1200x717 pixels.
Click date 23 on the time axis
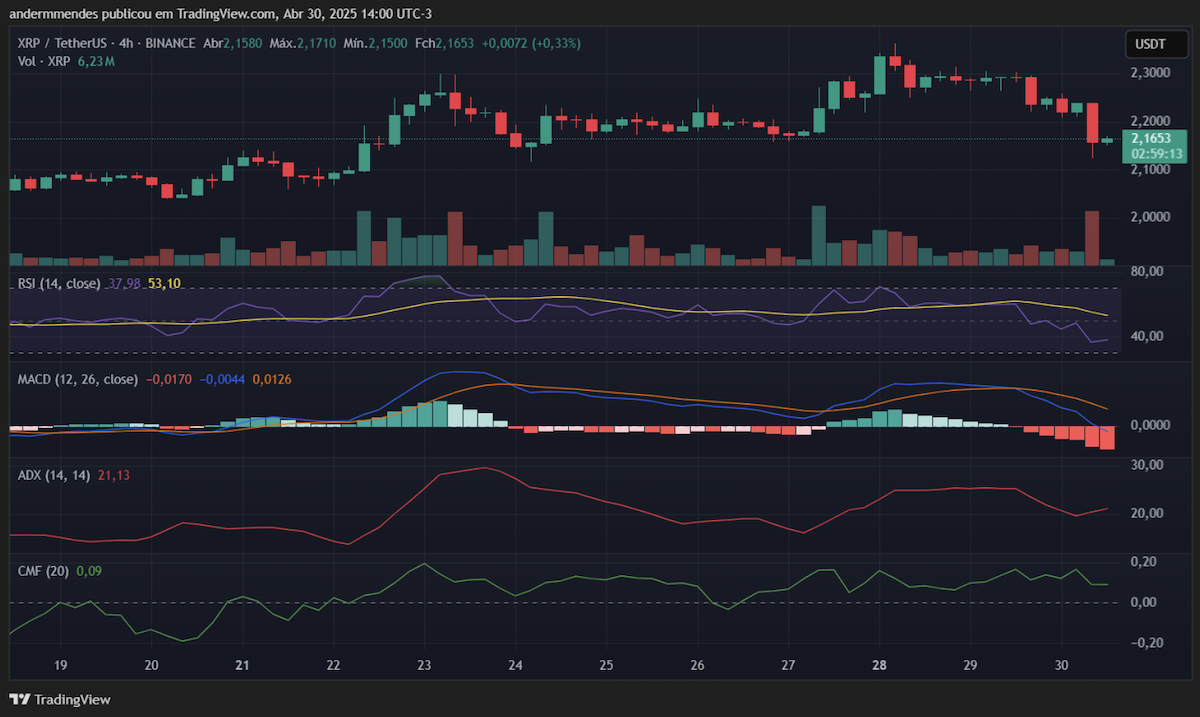[x=424, y=665]
